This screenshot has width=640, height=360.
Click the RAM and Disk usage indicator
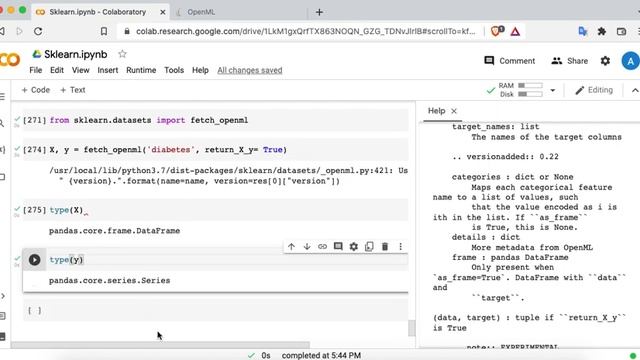coord(521,90)
